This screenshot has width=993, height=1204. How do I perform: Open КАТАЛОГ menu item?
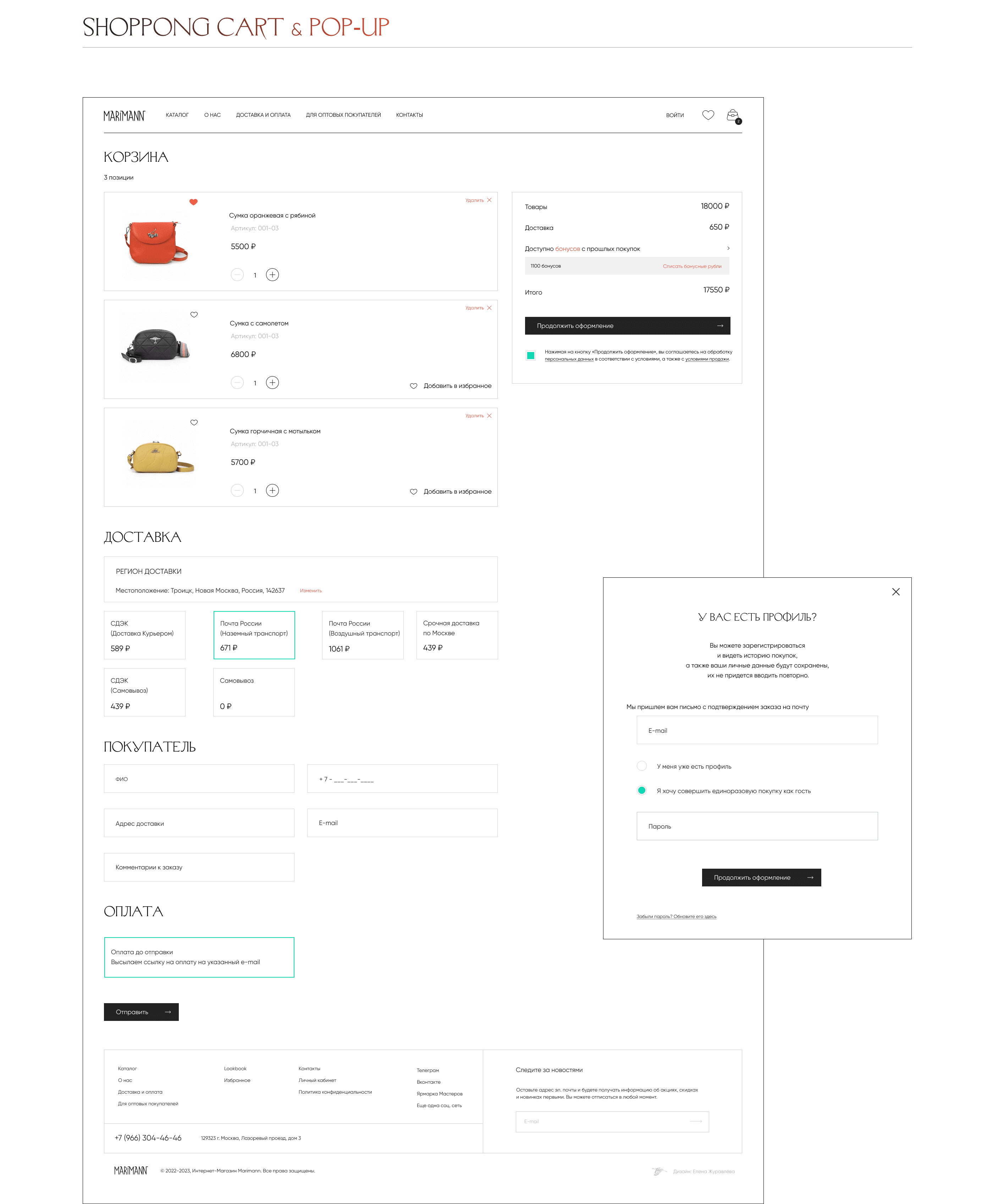pos(177,115)
